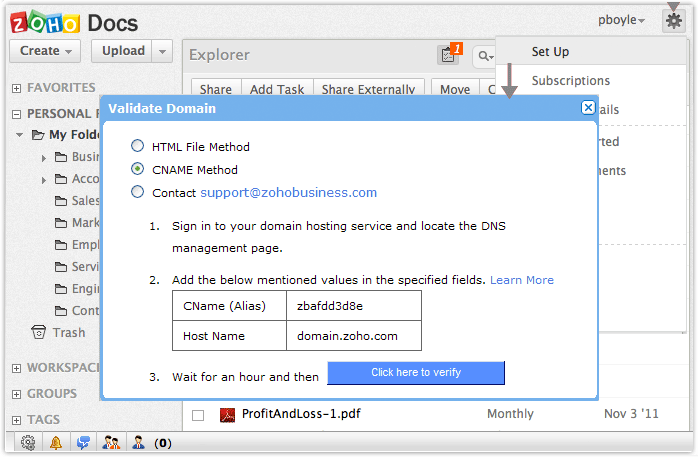Screen dimensions: 698x457
Task: Select the Contact support radio button
Action: tap(138, 192)
